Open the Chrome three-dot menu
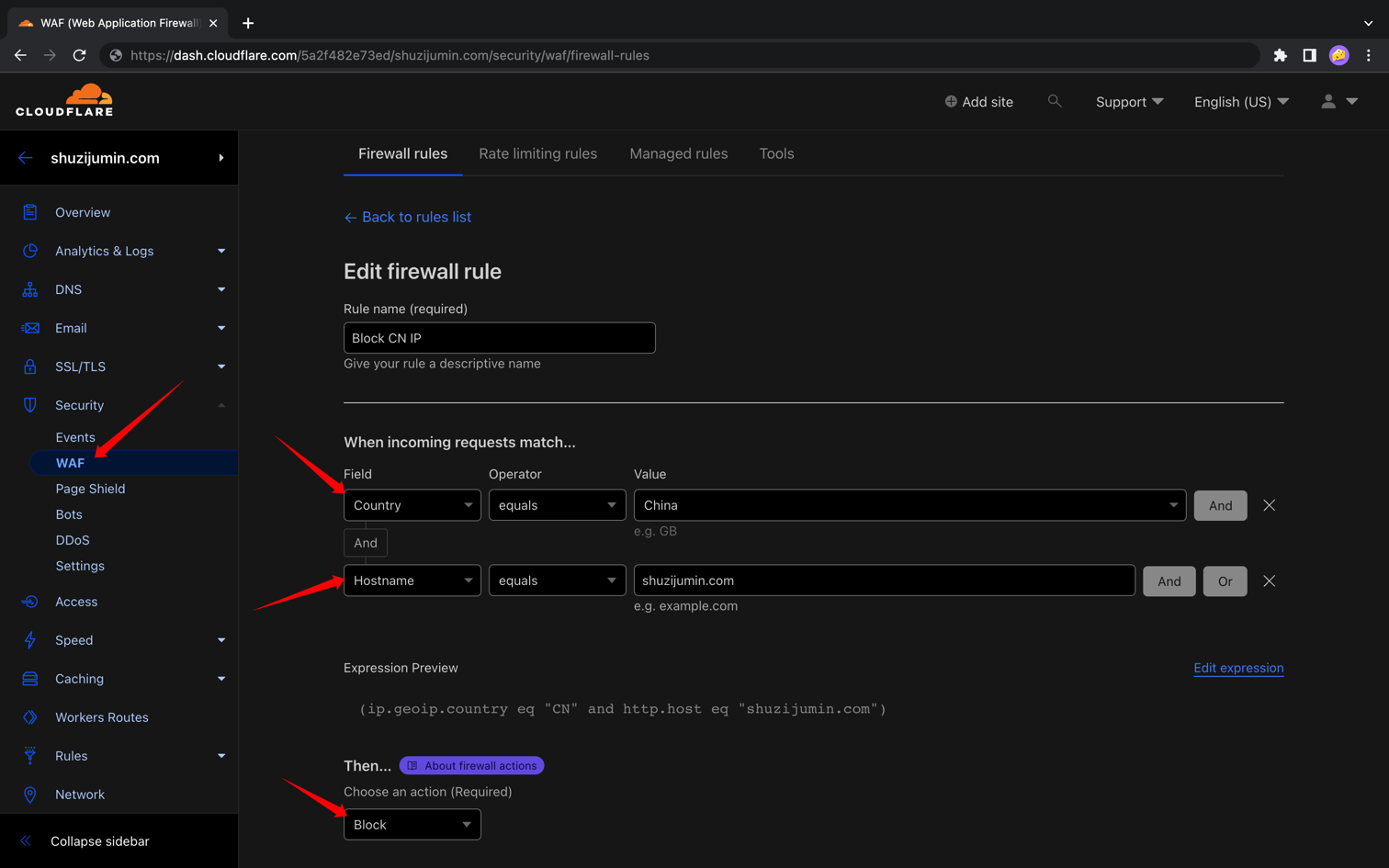This screenshot has width=1389, height=868. click(x=1369, y=55)
